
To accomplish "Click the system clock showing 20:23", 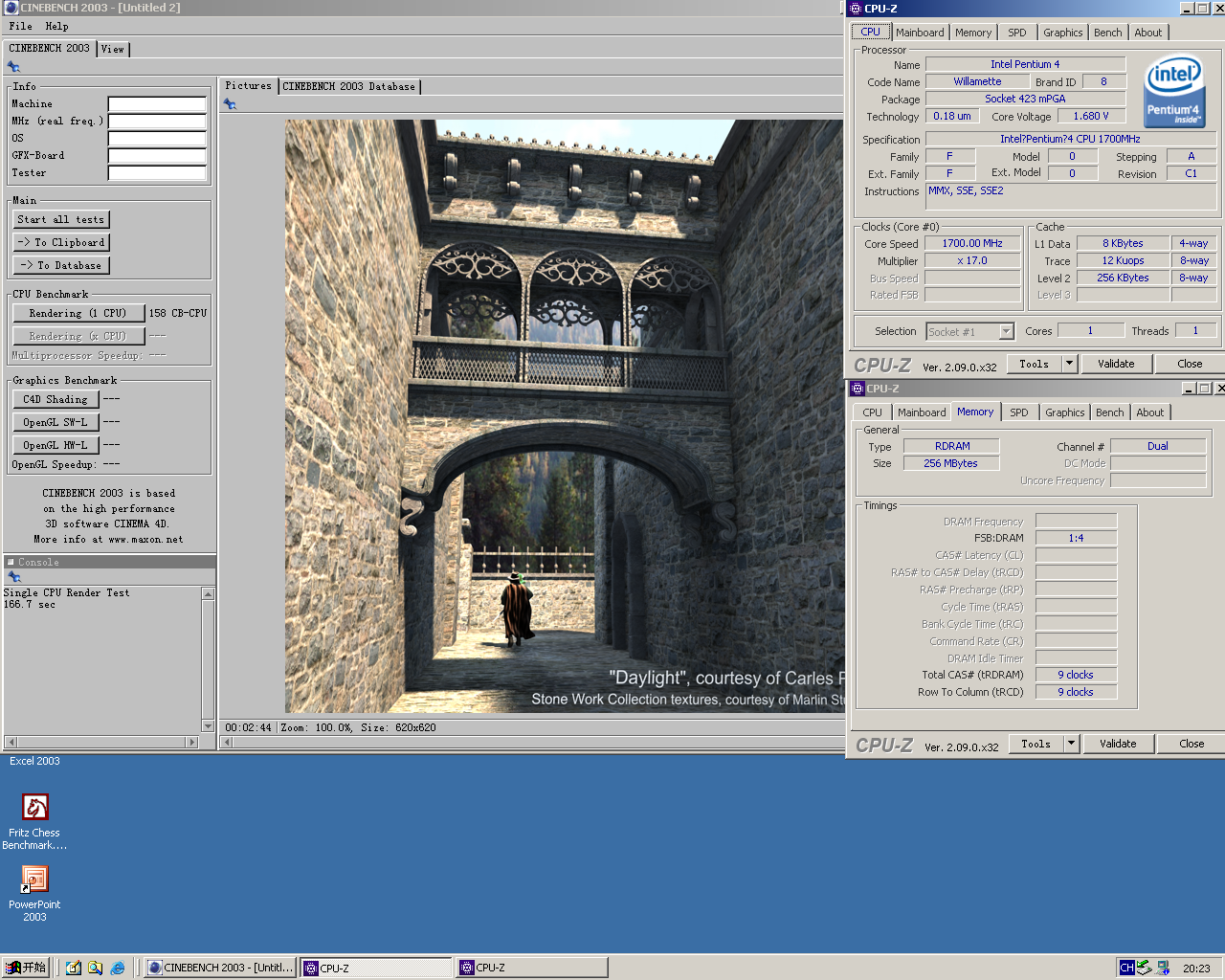I will click(x=1196, y=968).
